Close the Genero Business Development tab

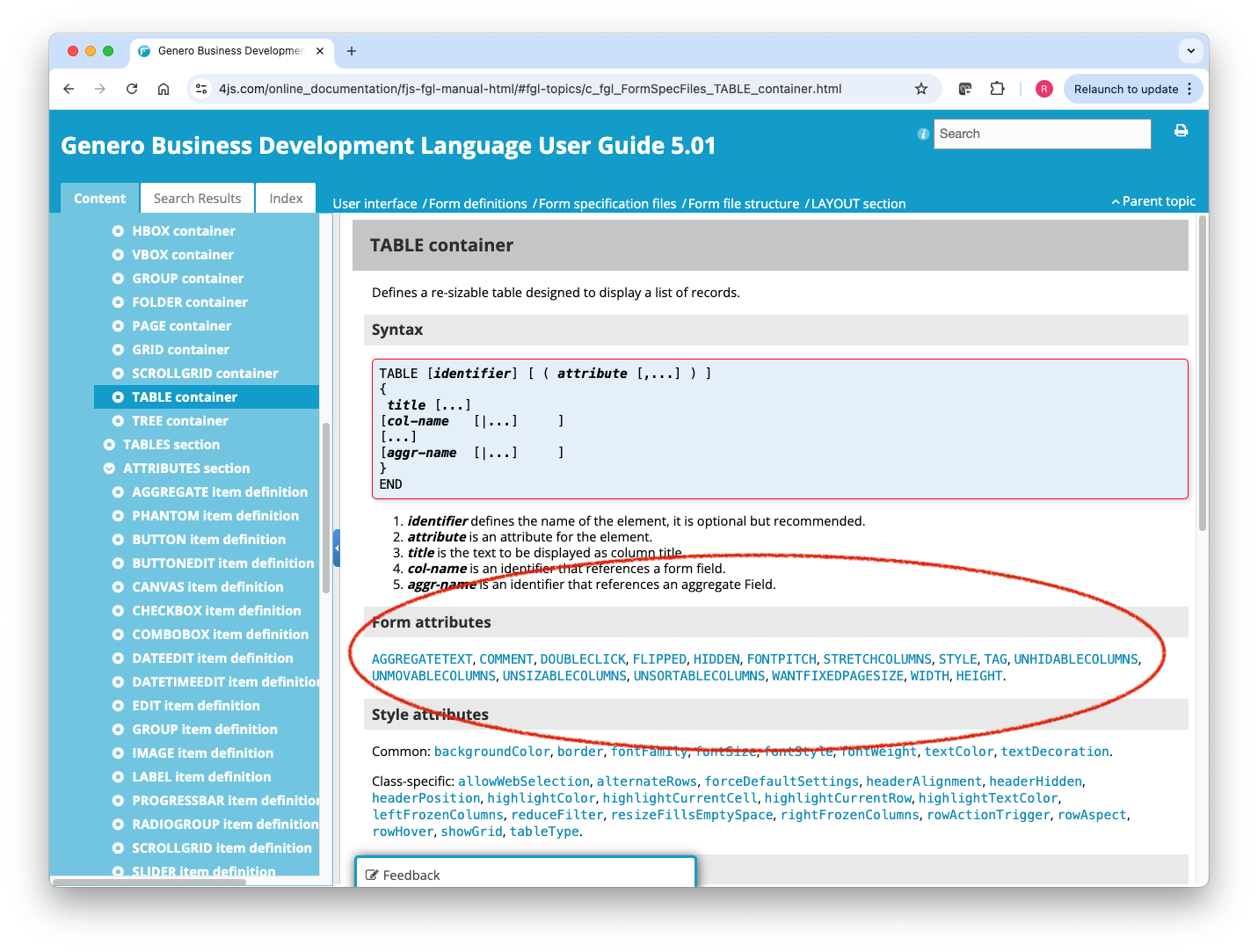(320, 51)
